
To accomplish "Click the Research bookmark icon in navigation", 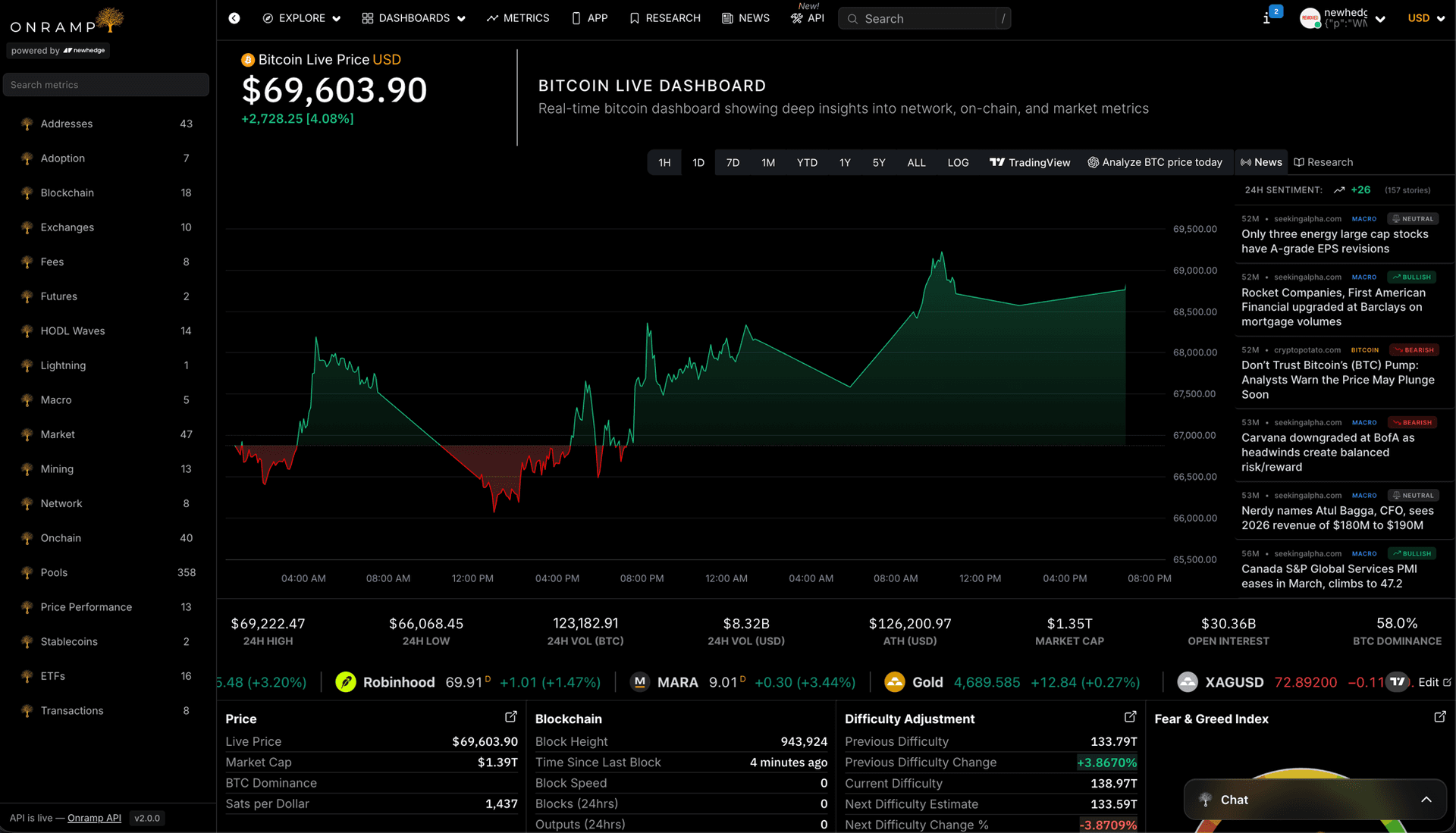I will click(x=635, y=17).
